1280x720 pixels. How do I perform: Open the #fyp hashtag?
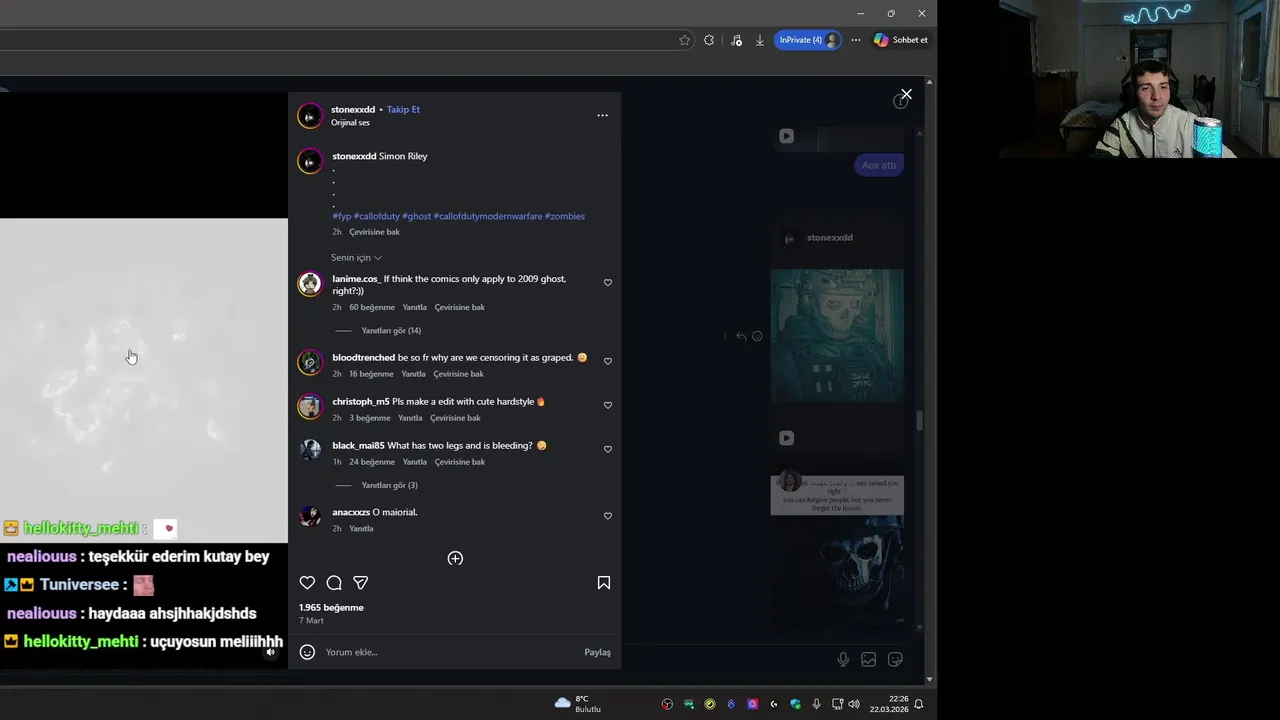click(x=342, y=216)
